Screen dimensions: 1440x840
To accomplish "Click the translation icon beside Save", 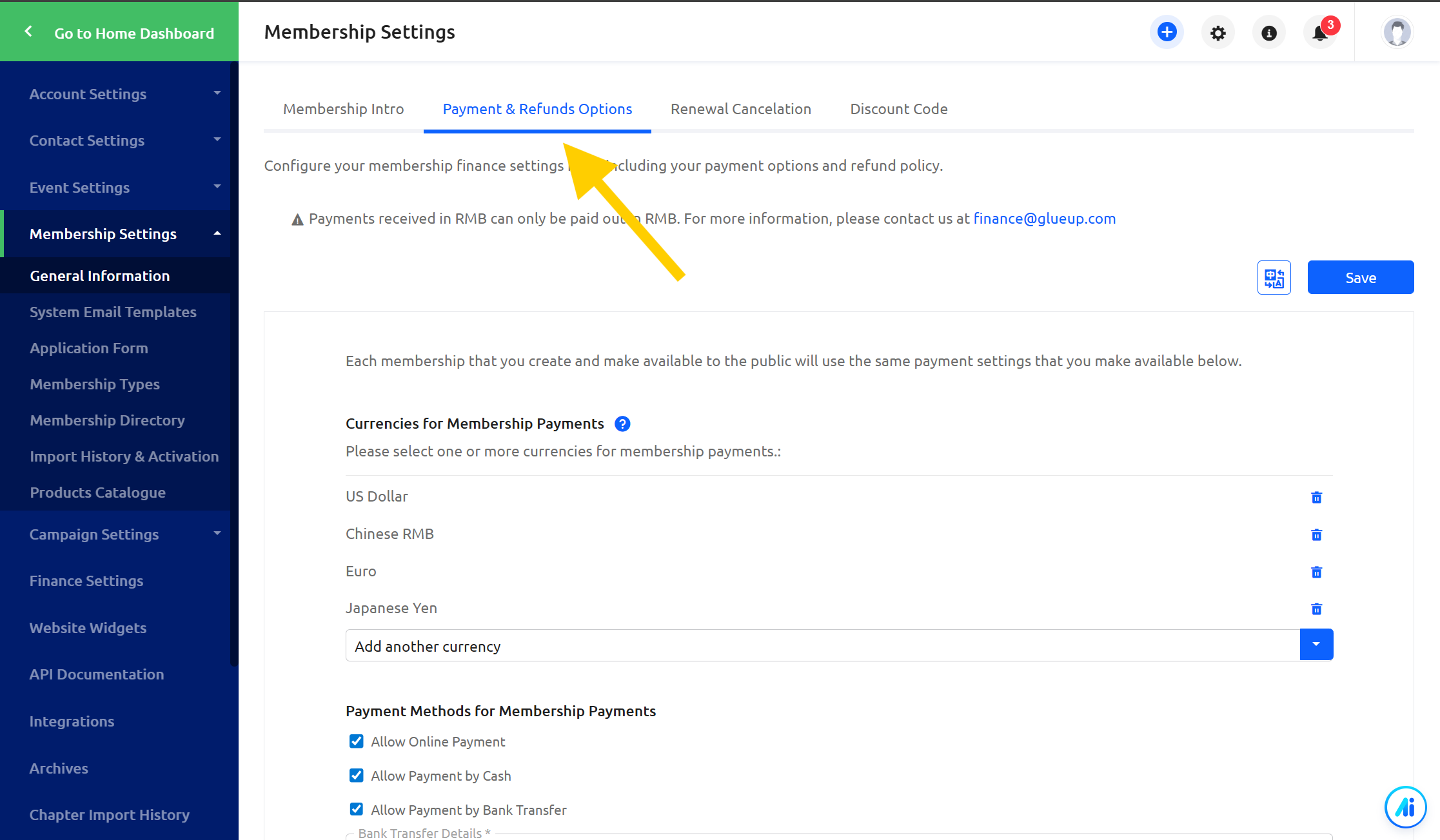I will coord(1274,278).
